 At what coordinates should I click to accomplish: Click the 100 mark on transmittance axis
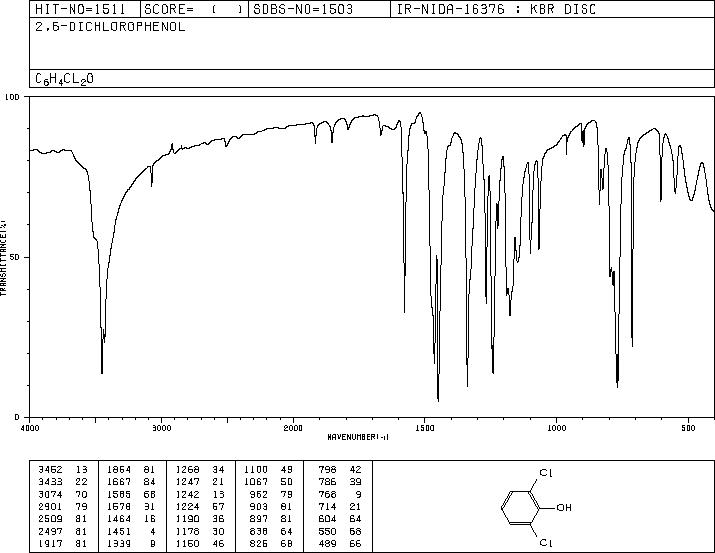point(12,97)
